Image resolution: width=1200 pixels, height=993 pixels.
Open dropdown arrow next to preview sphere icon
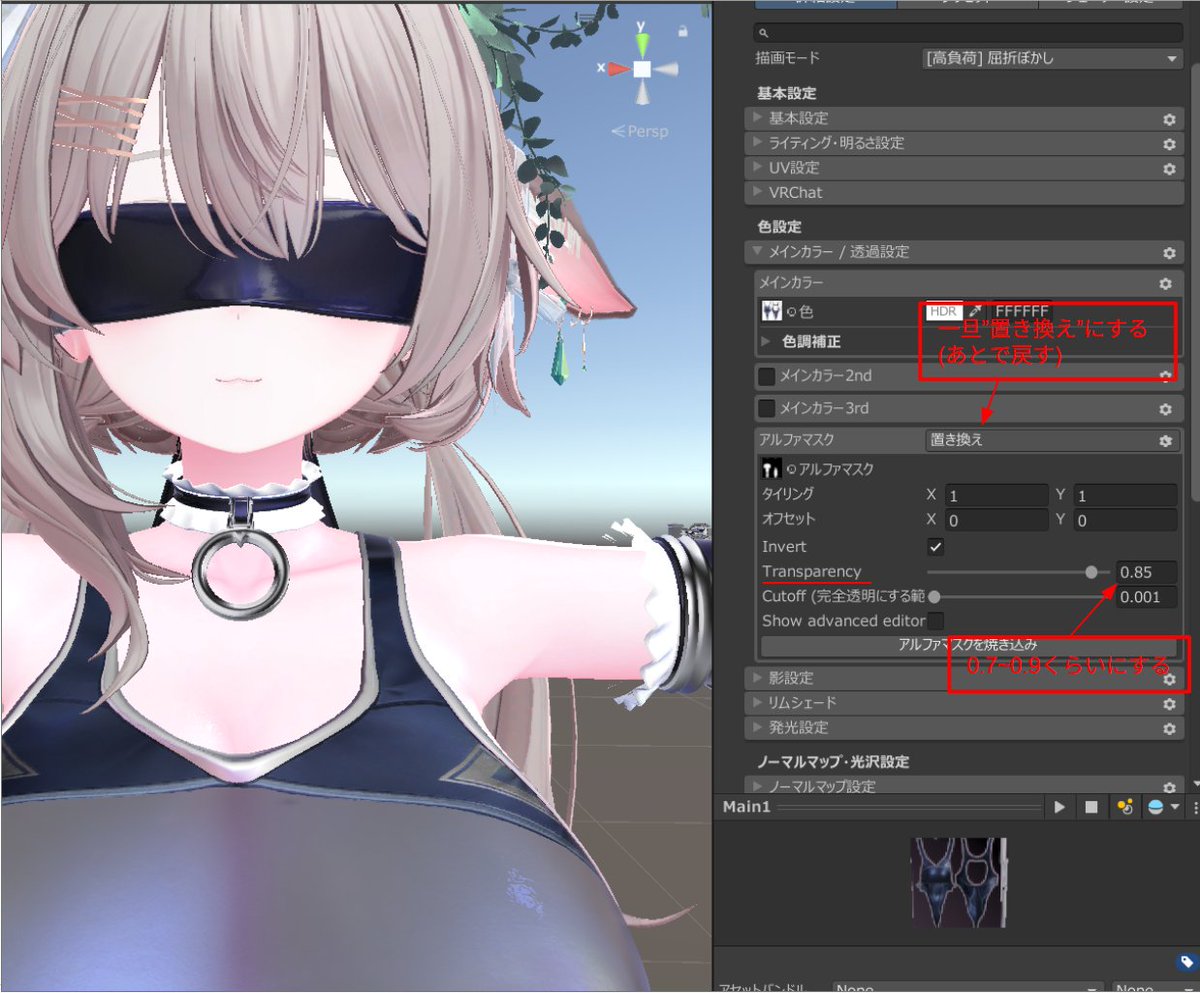[1175, 807]
